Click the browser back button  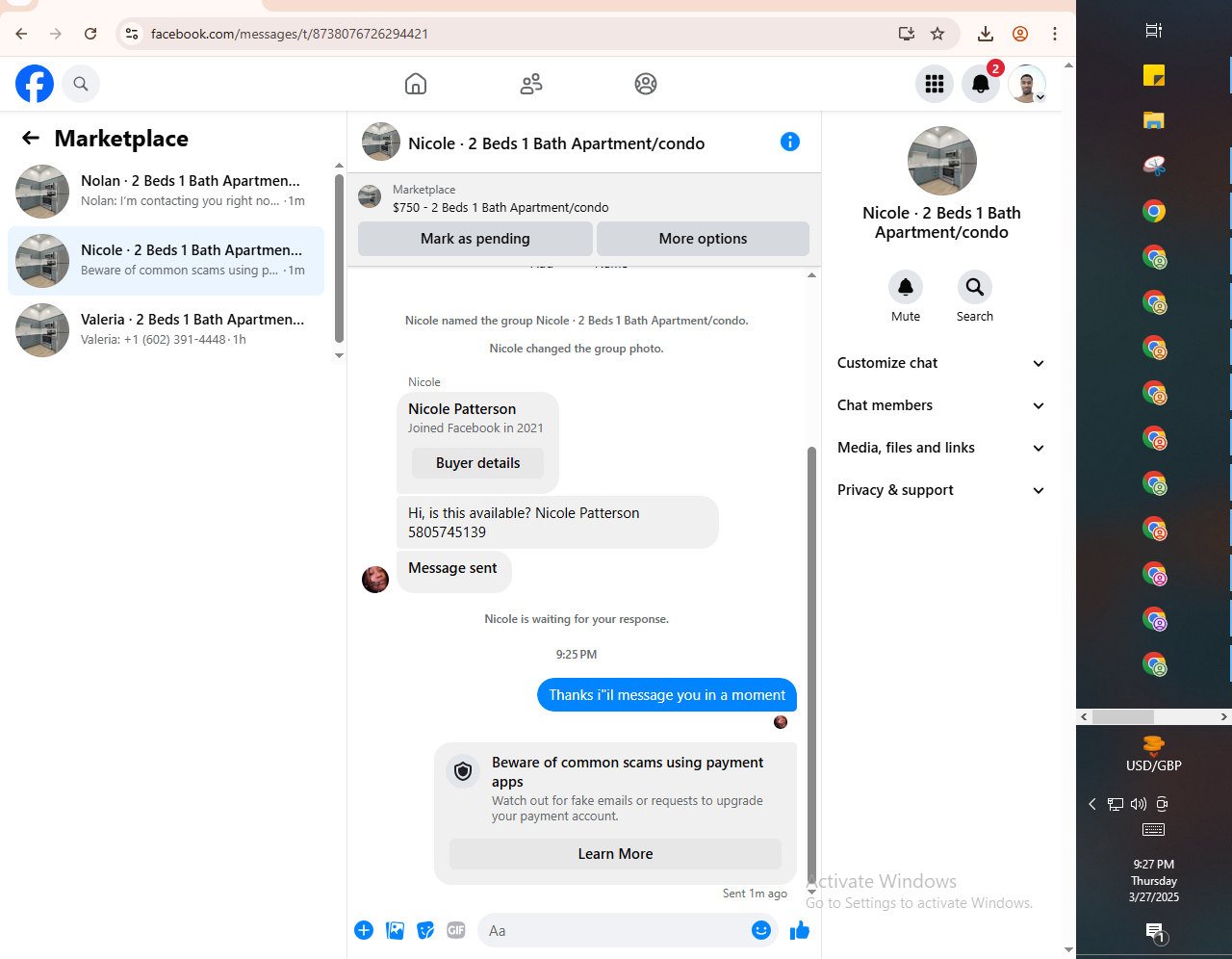[21, 34]
